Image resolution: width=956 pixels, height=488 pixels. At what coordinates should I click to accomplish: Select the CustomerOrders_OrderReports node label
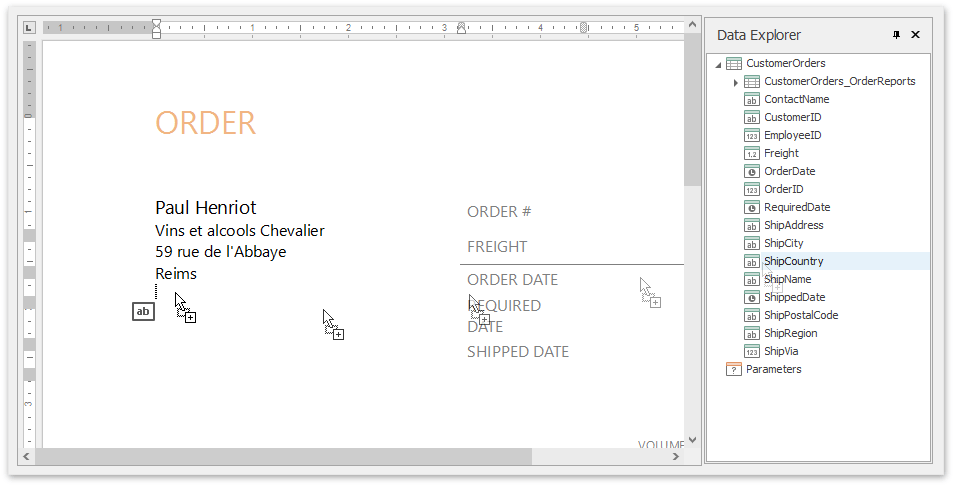pyautogui.click(x=840, y=81)
